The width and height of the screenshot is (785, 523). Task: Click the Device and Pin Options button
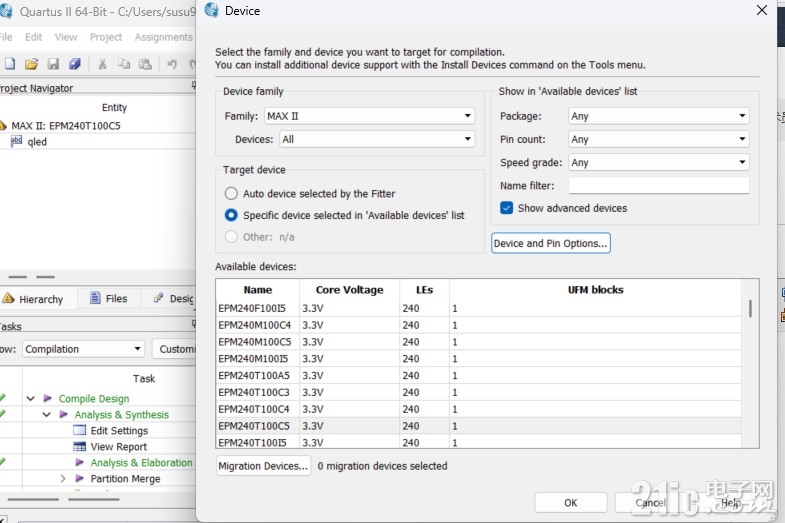551,243
